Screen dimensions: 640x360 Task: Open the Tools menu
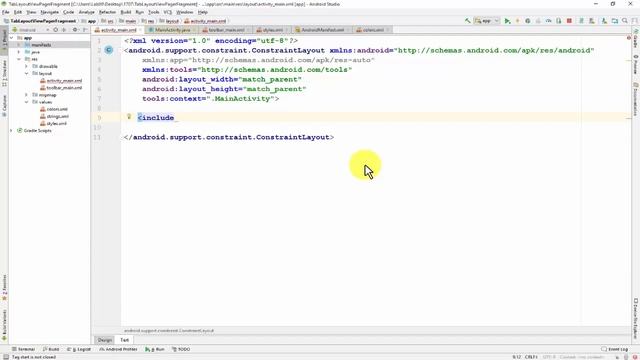click(153, 12)
